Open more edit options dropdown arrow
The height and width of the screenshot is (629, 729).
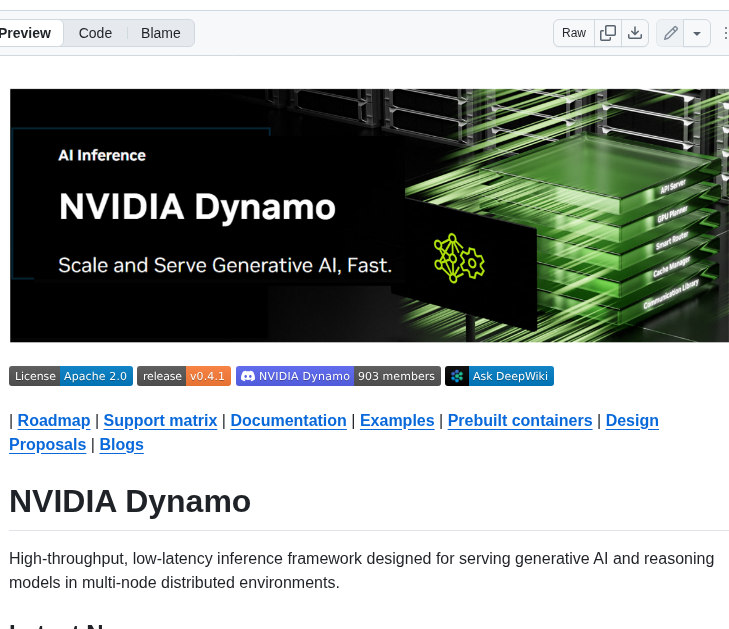tap(696, 33)
